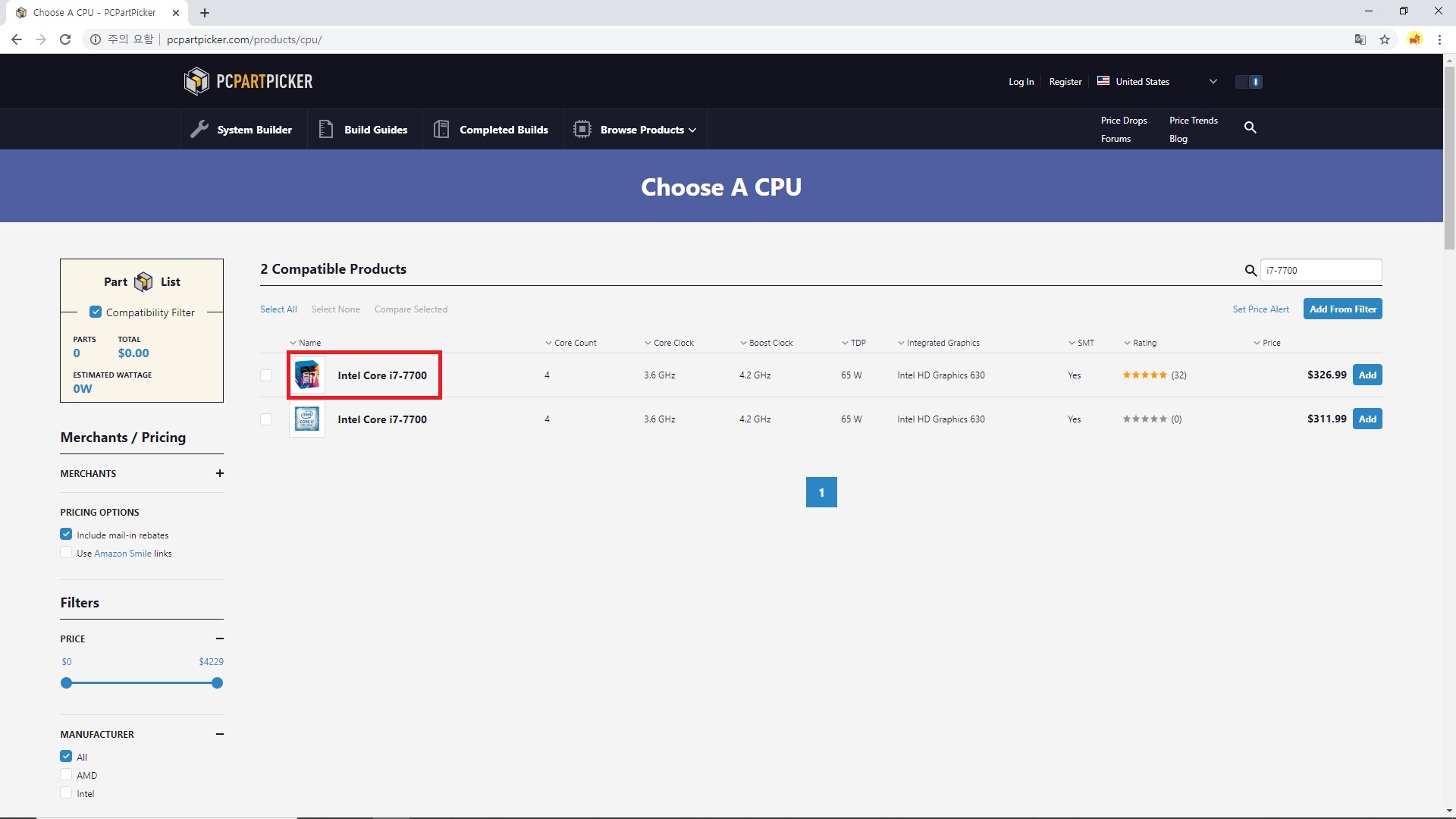Open the boxed Intel Core i7-7700 thumbnail
Image resolution: width=1456 pixels, height=819 pixels.
(307, 375)
